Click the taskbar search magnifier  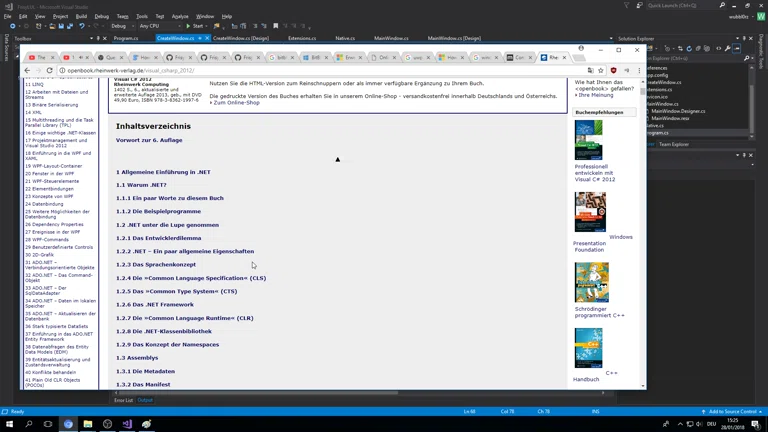29,424
